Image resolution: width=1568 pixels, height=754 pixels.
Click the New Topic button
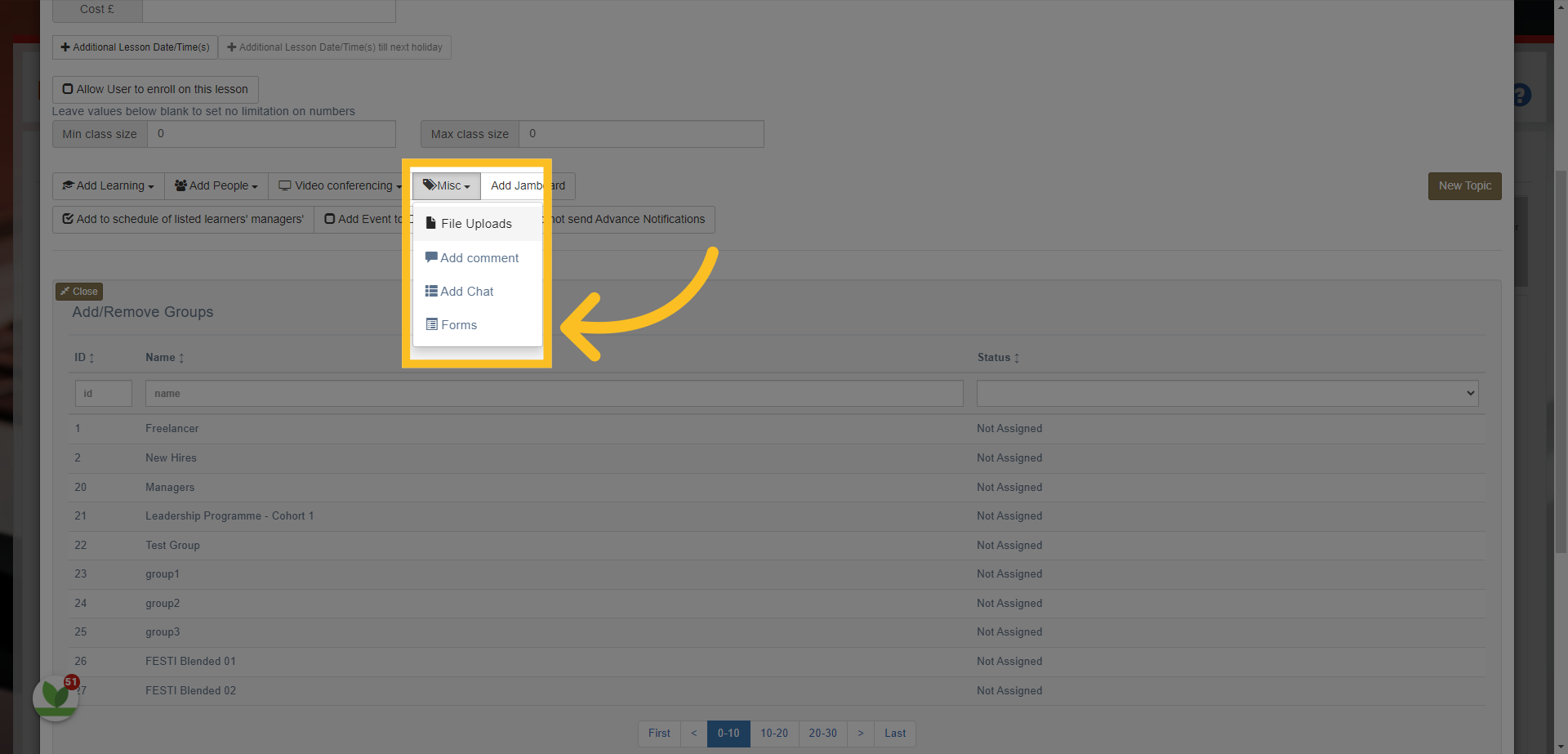(1465, 186)
